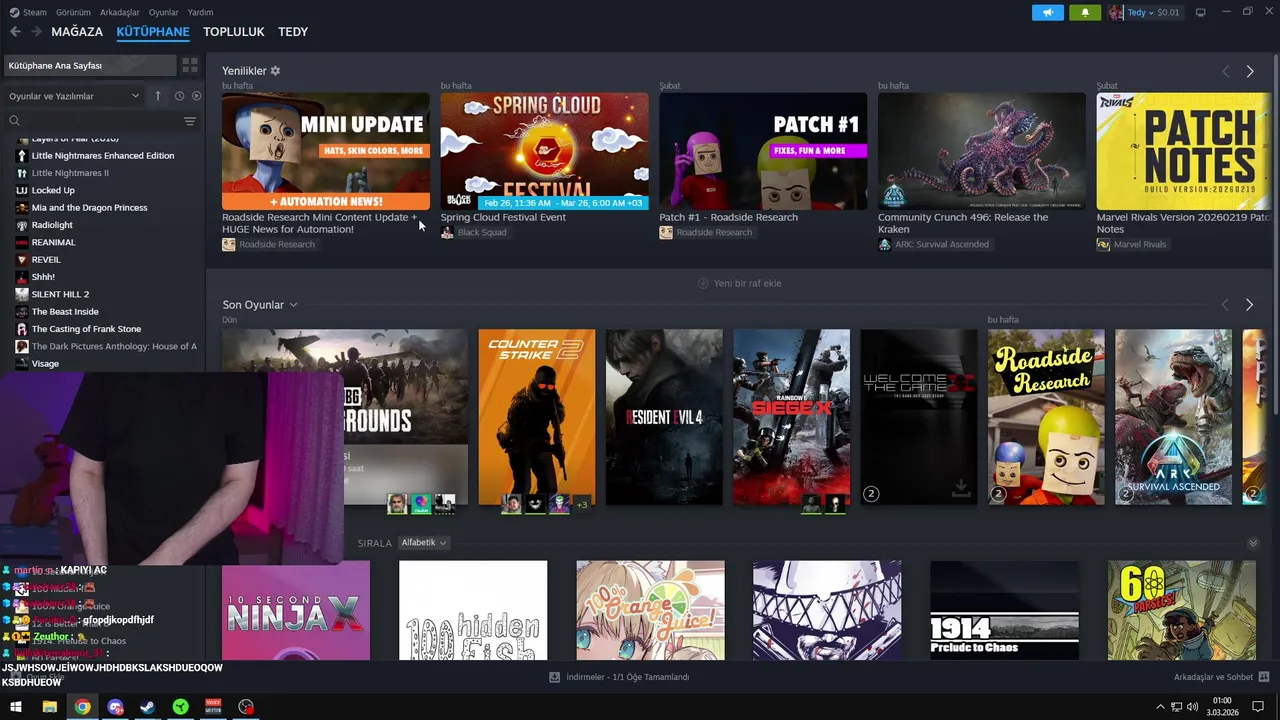Collapse the alphabetic shelf double chevron
Viewport: 1280px width, 720px height.
(1253, 543)
